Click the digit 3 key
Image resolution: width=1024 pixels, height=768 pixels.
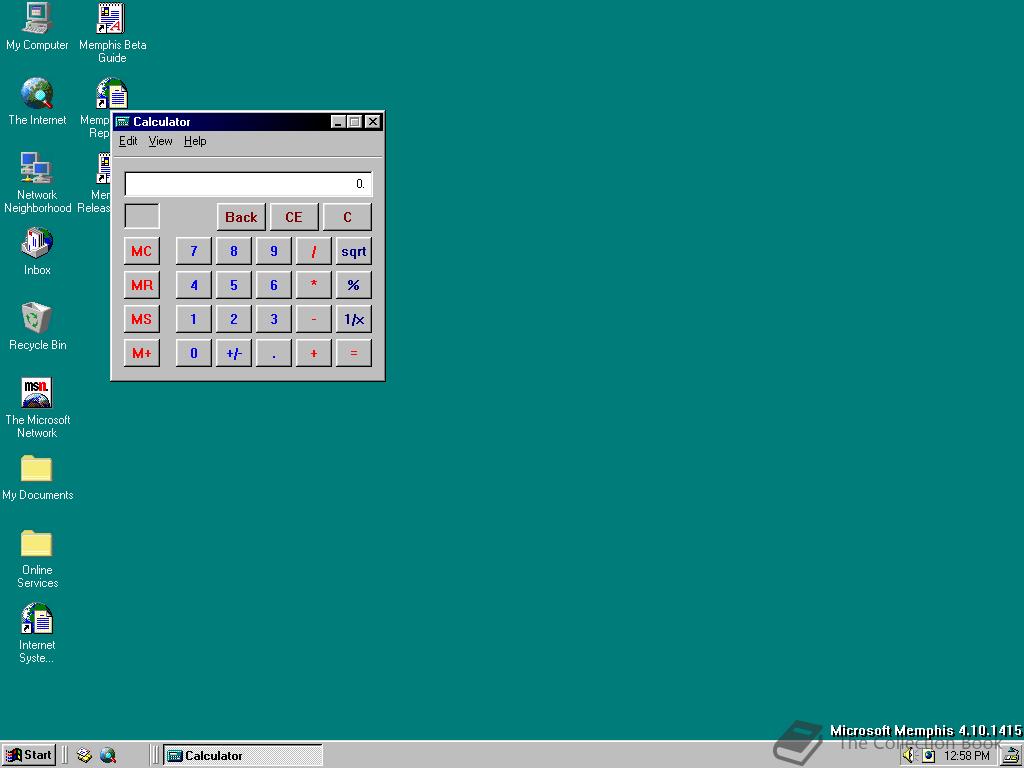(x=274, y=319)
